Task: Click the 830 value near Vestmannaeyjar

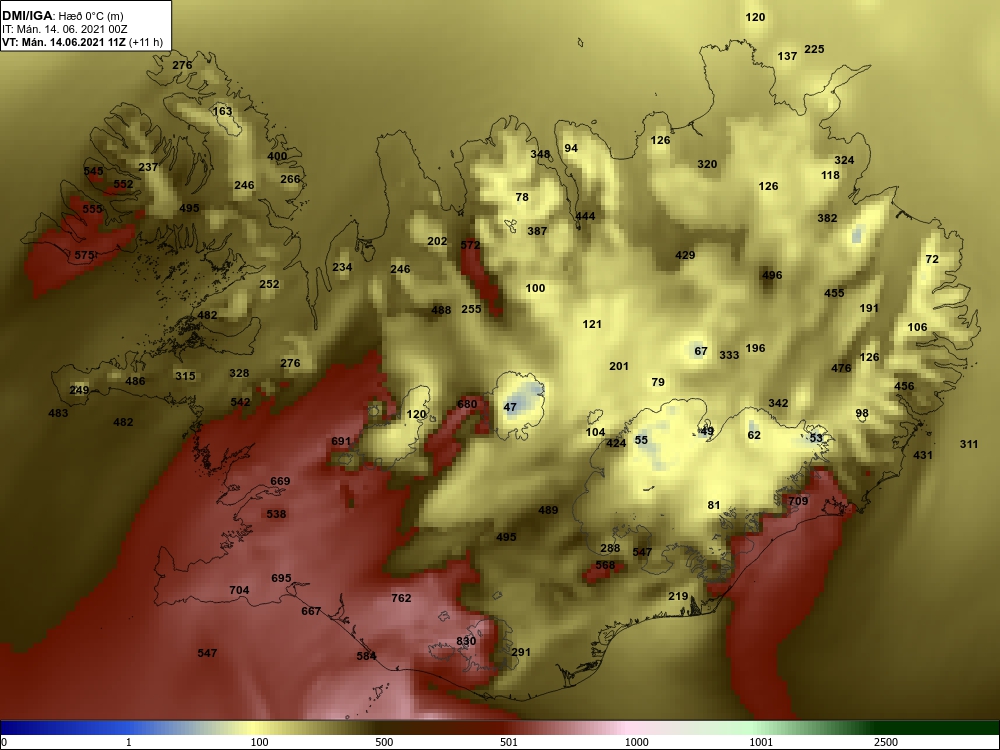Action: pyautogui.click(x=466, y=642)
